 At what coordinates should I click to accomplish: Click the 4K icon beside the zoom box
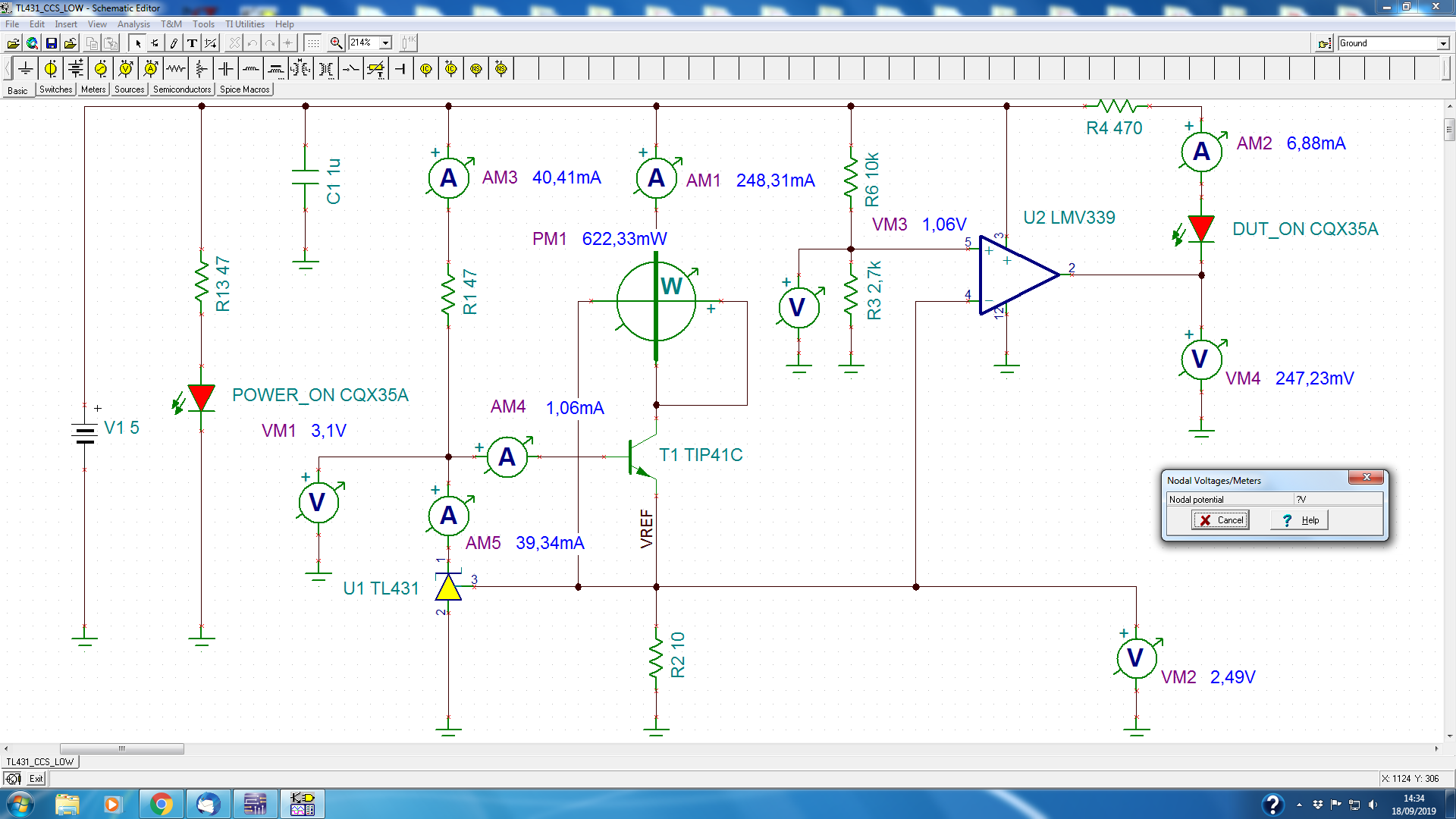coord(409,43)
